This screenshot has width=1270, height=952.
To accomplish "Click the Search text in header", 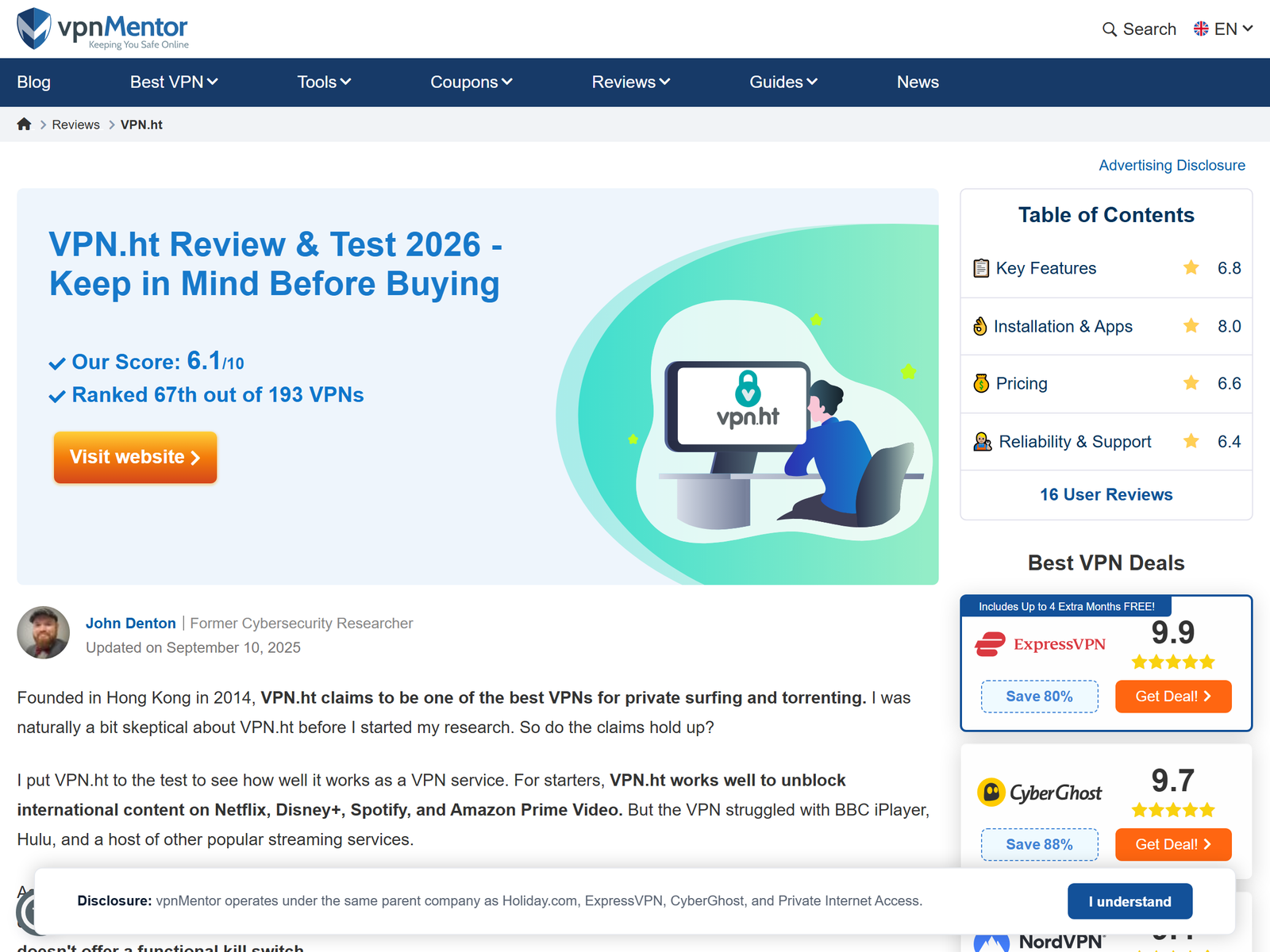I will click(1149, 29).
